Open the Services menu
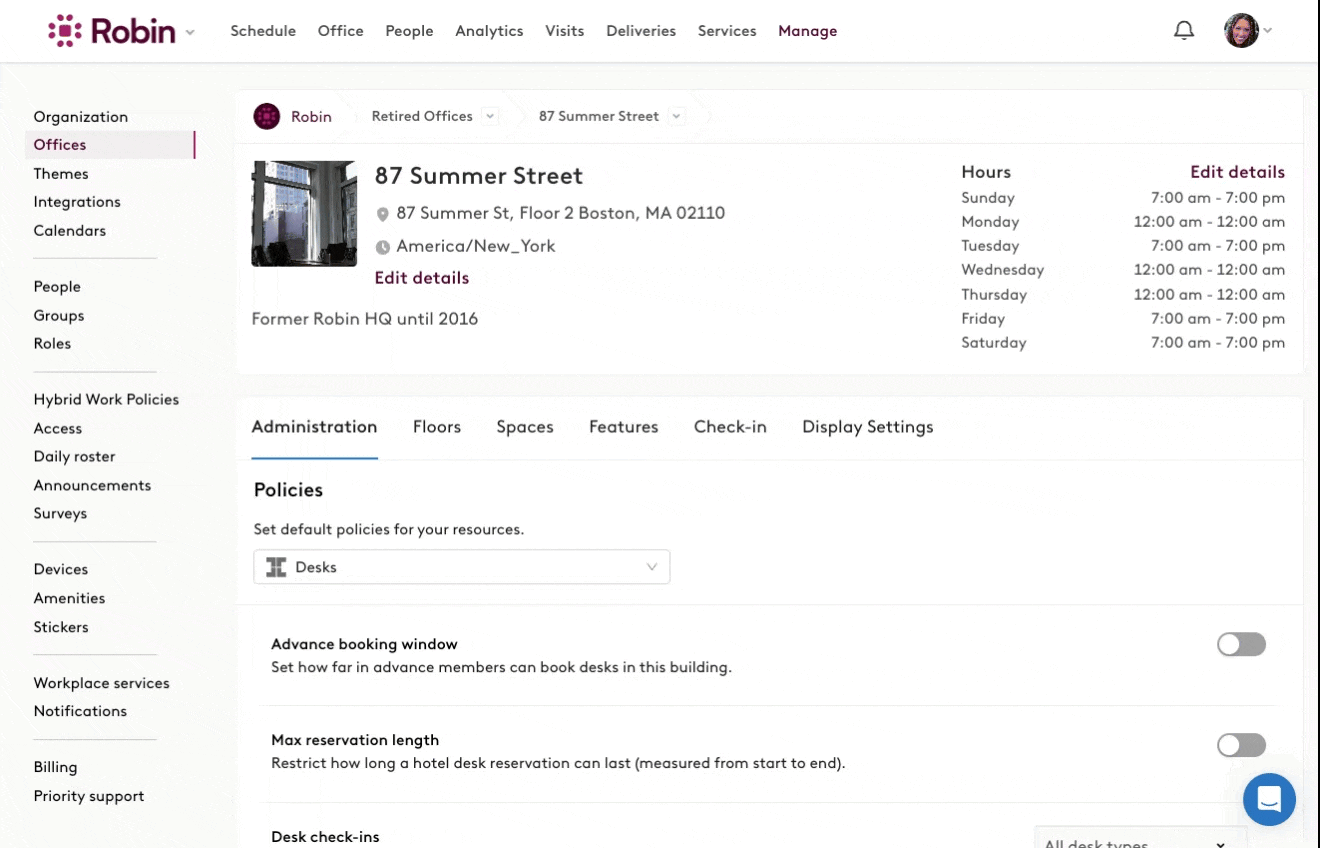Screen dimensions: 1320x848 click(727, 31)
